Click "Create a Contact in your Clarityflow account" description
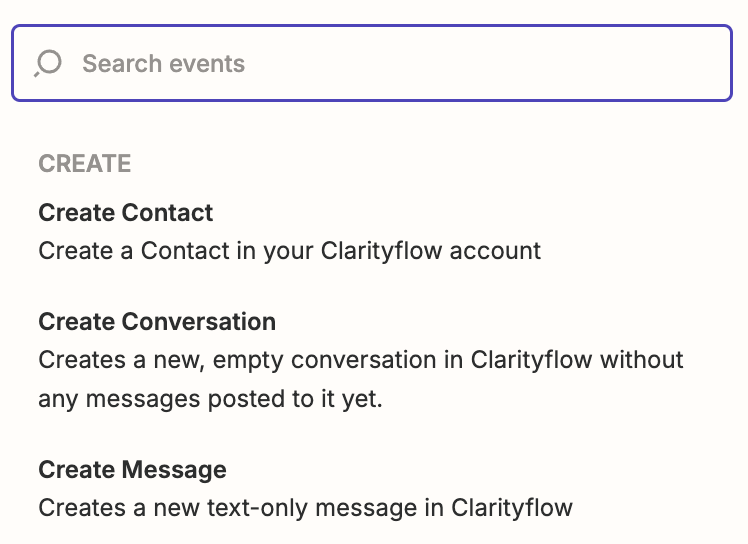The height and width of the screenshot is (544, 748). click(289, 250)
